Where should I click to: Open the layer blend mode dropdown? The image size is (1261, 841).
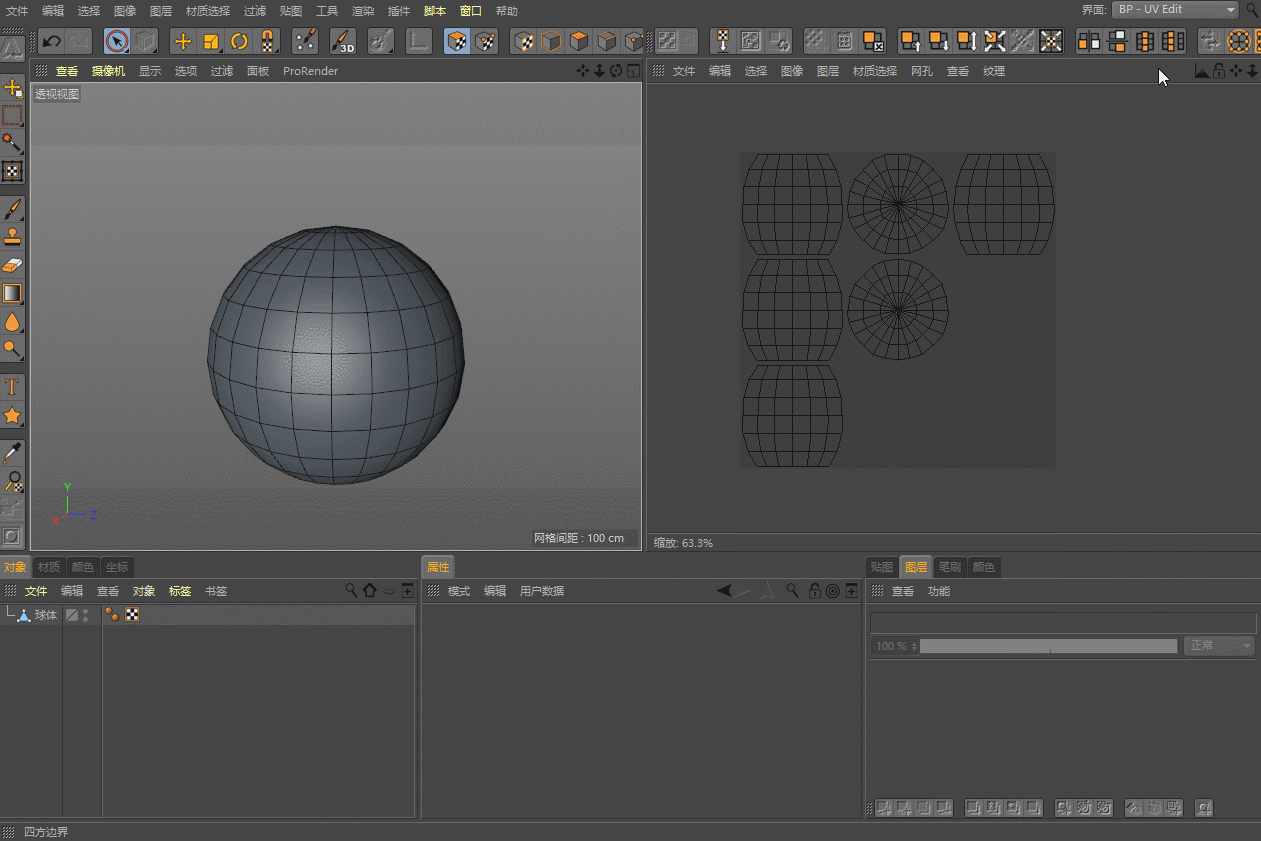click(1218, 646)
